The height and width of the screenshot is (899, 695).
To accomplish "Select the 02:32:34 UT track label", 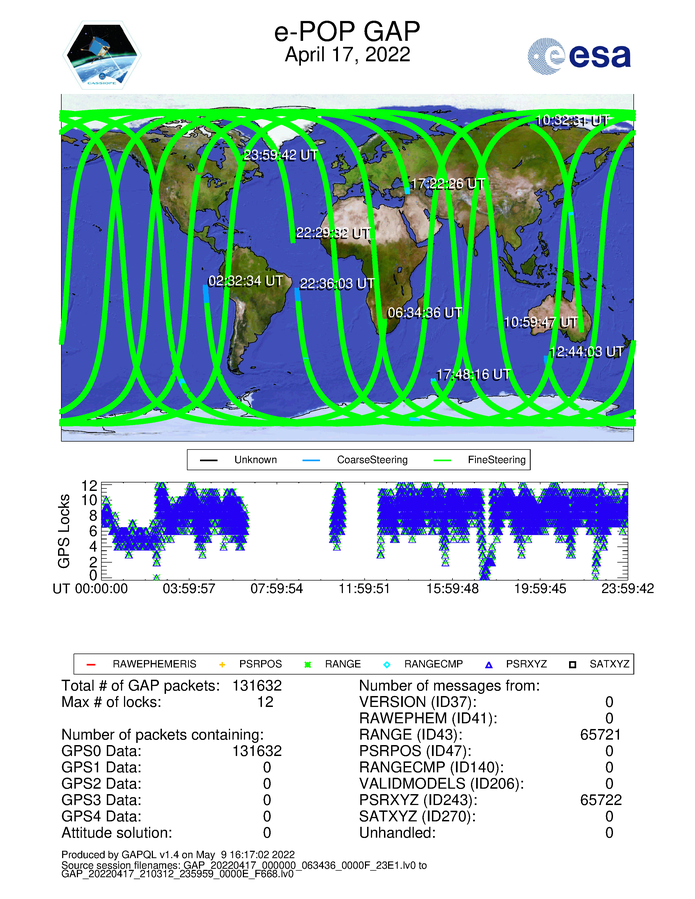I will pyautogui.click(x=245, y=281).
